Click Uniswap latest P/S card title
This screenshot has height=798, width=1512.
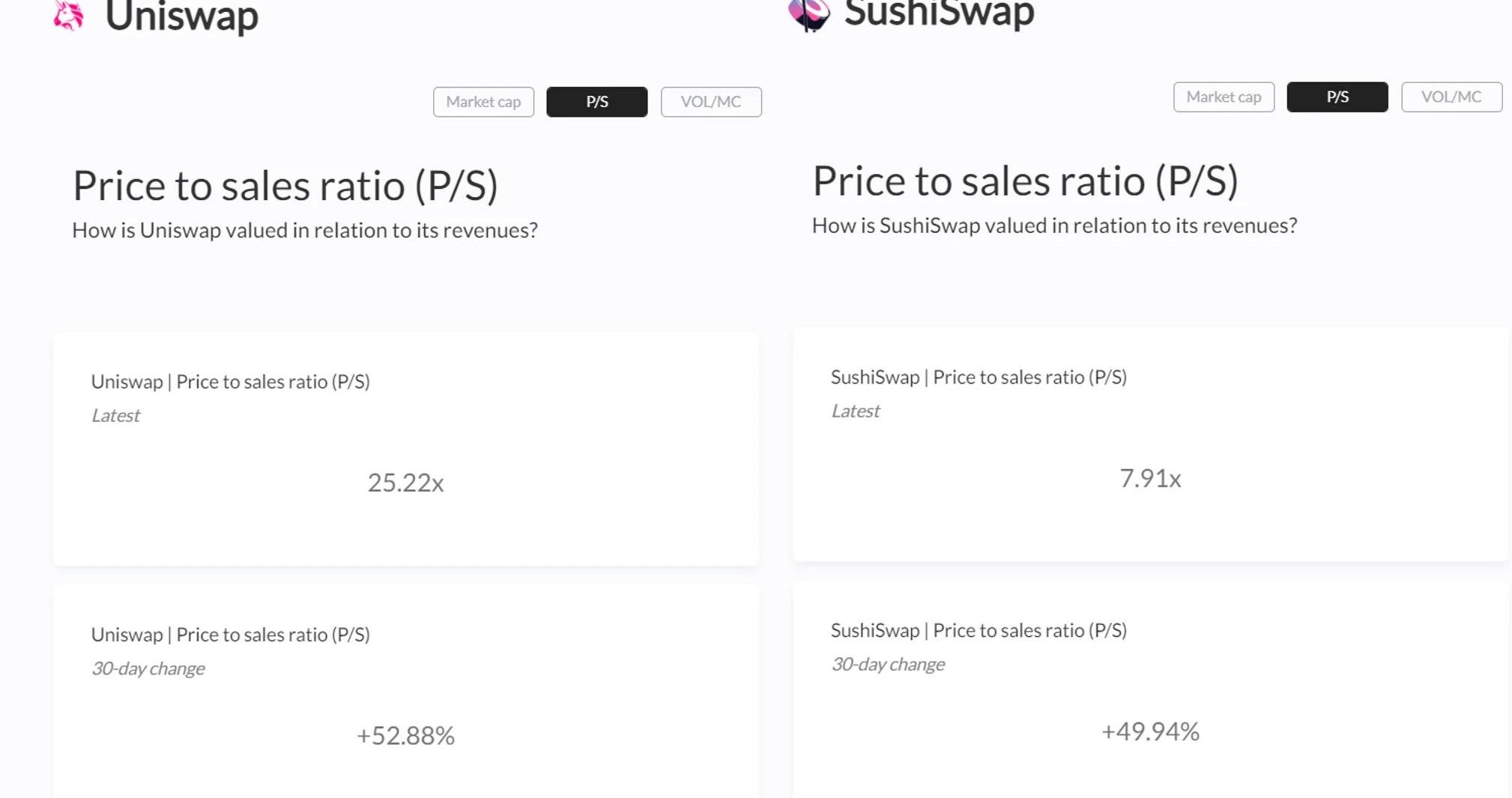(230, 381)
